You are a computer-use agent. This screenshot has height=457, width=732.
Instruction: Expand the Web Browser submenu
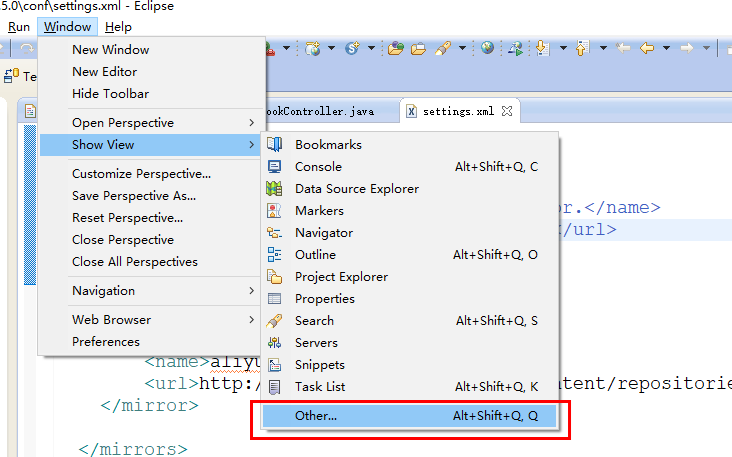pyautogui.click(x=152, y=320)
